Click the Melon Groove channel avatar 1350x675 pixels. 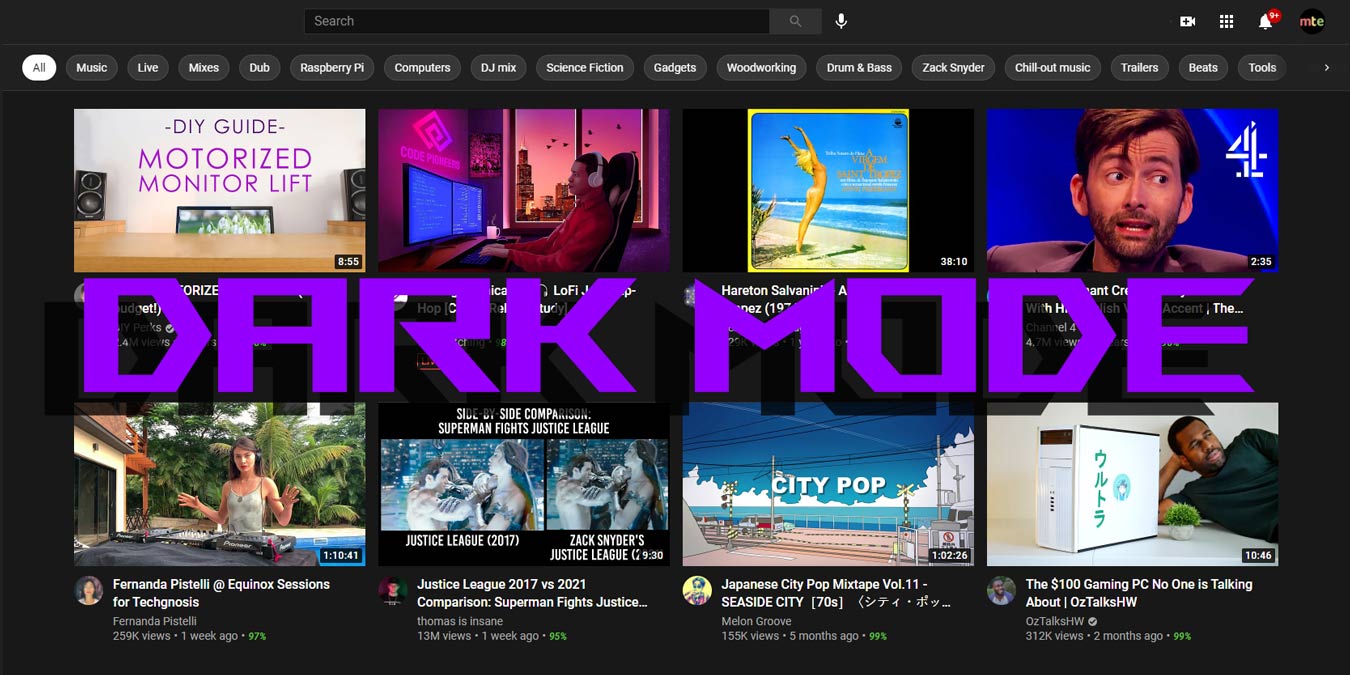pos(697,590)
